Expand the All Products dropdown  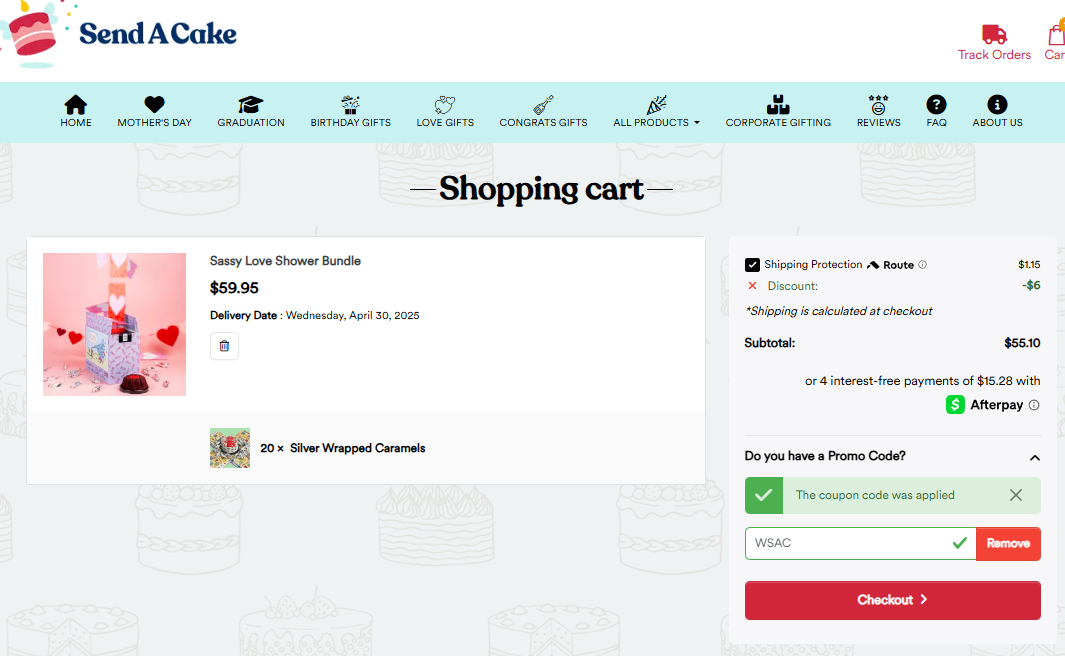click(x=656, y=122)
